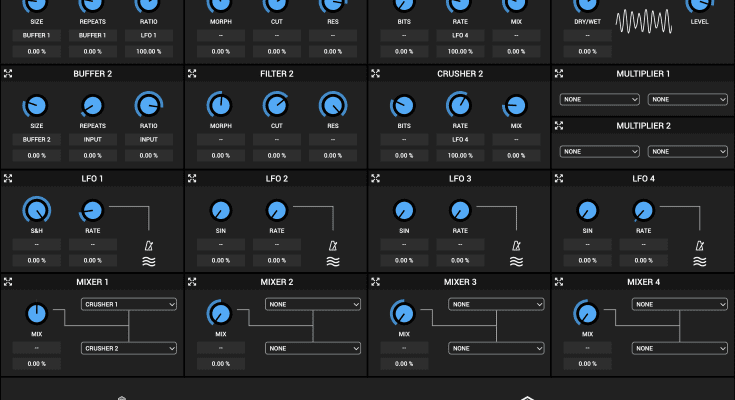The height and width of the screenshot is (400, 735).
Task: Click the expand icon for Filter 2
Action: tap(192, 74)
